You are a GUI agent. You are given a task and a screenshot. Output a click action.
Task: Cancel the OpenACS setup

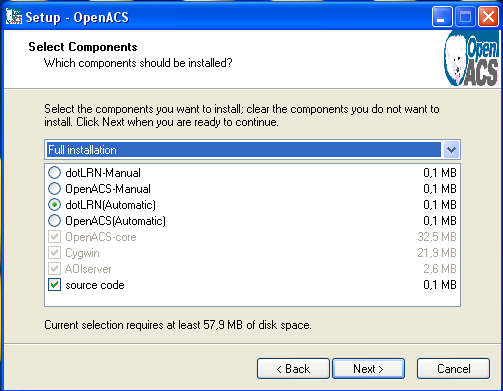(x=453, y=369)
